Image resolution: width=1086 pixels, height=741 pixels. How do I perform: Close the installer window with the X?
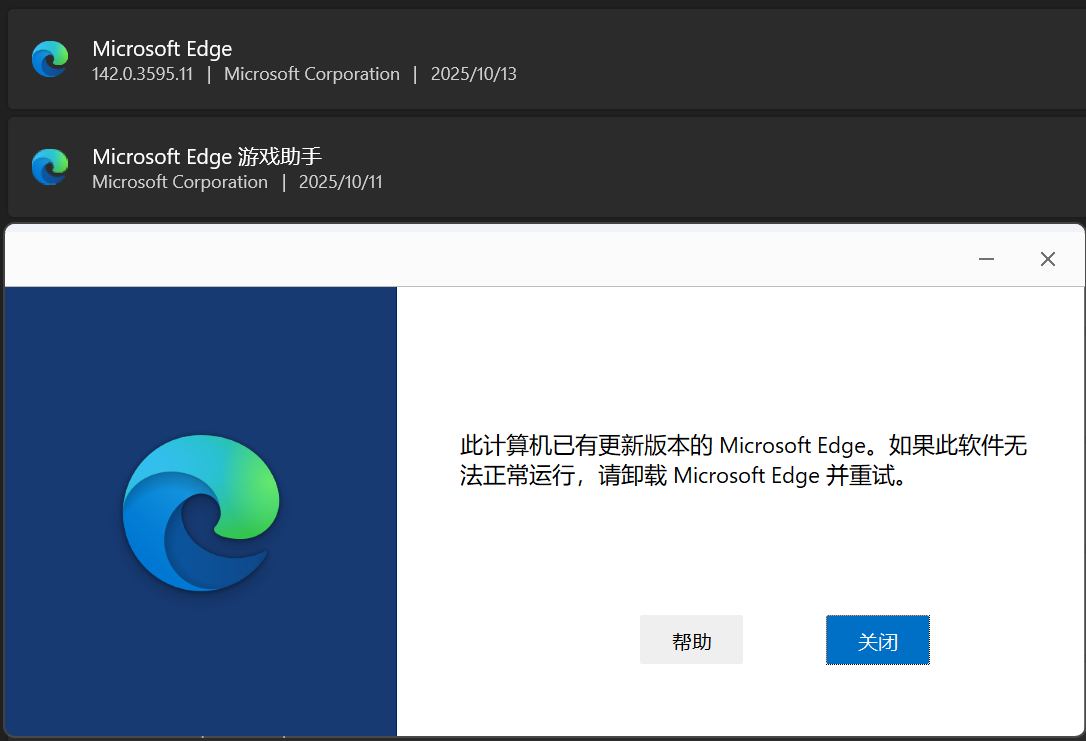(x=1048, y=258)
